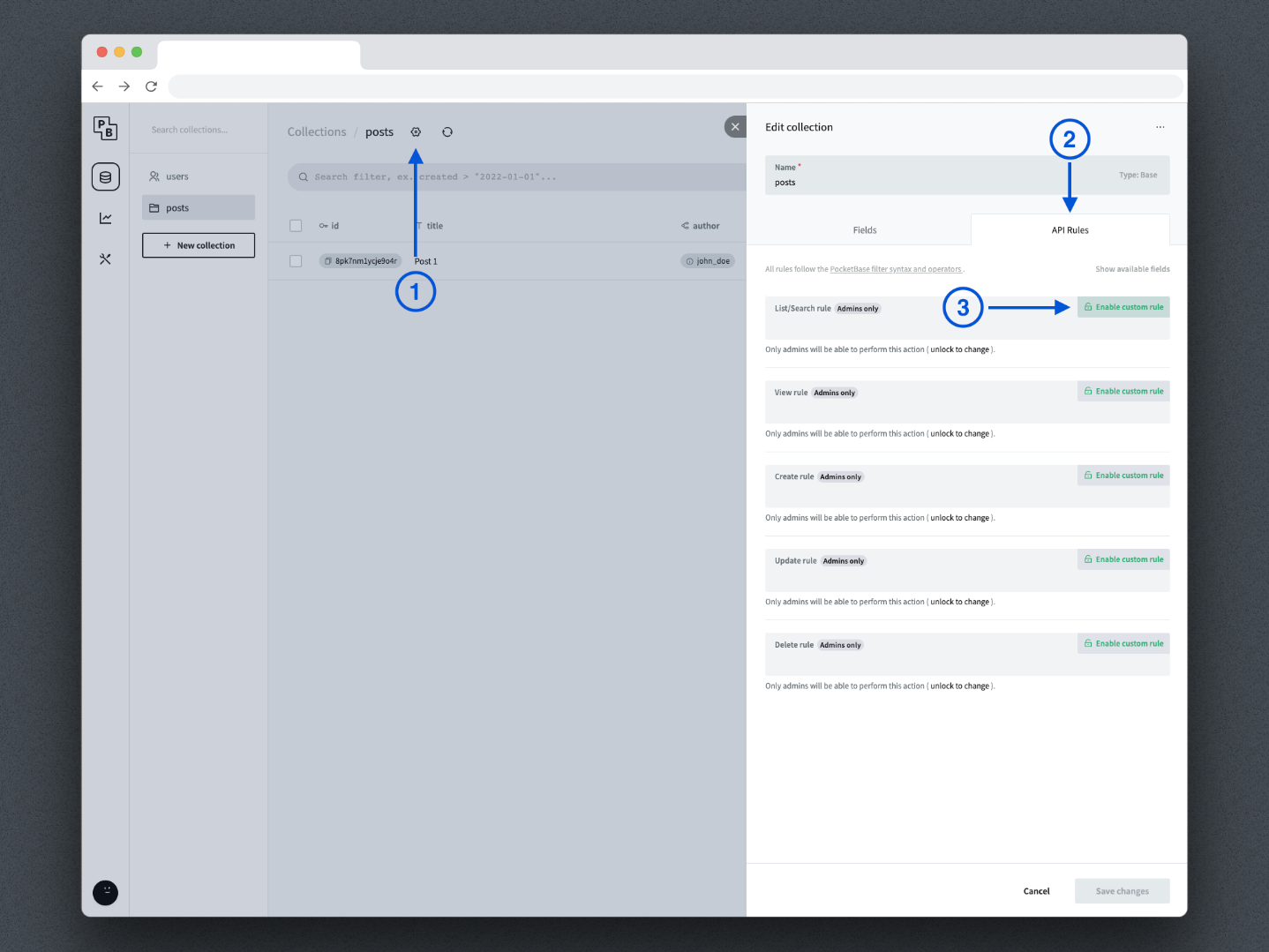Click the Save changes button

pyautogui.click(x=1122, y=891)
